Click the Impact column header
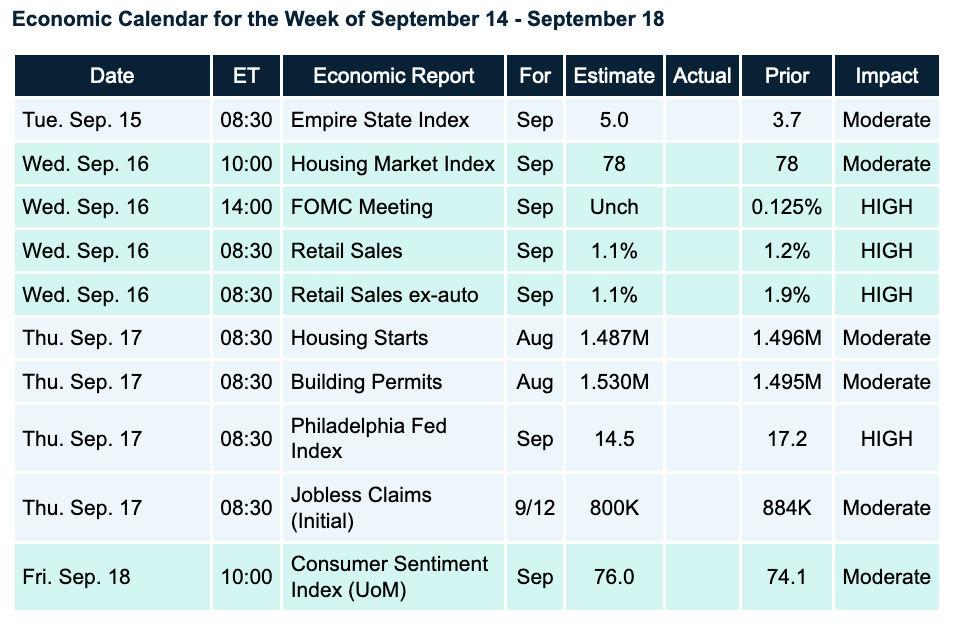This screenshot has height=634, width=962. (886, 76)
